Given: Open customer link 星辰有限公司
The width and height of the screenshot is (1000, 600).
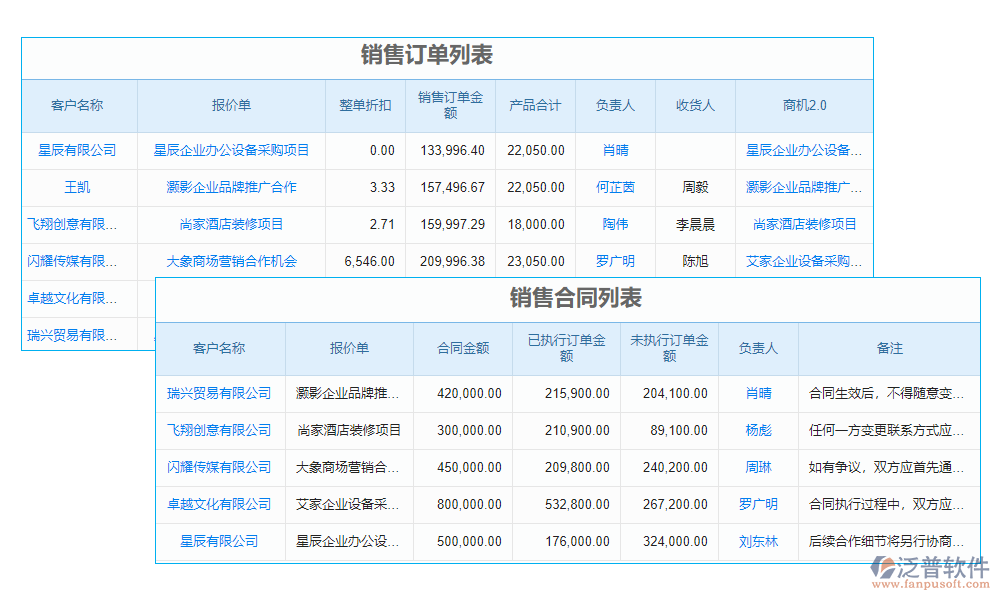Looking at the screenshot, I should (78, 150).
